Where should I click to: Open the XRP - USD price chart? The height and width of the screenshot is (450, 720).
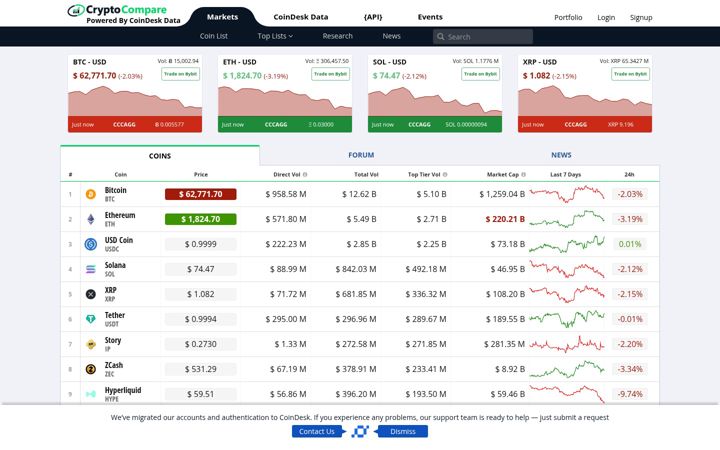point(585,101)
